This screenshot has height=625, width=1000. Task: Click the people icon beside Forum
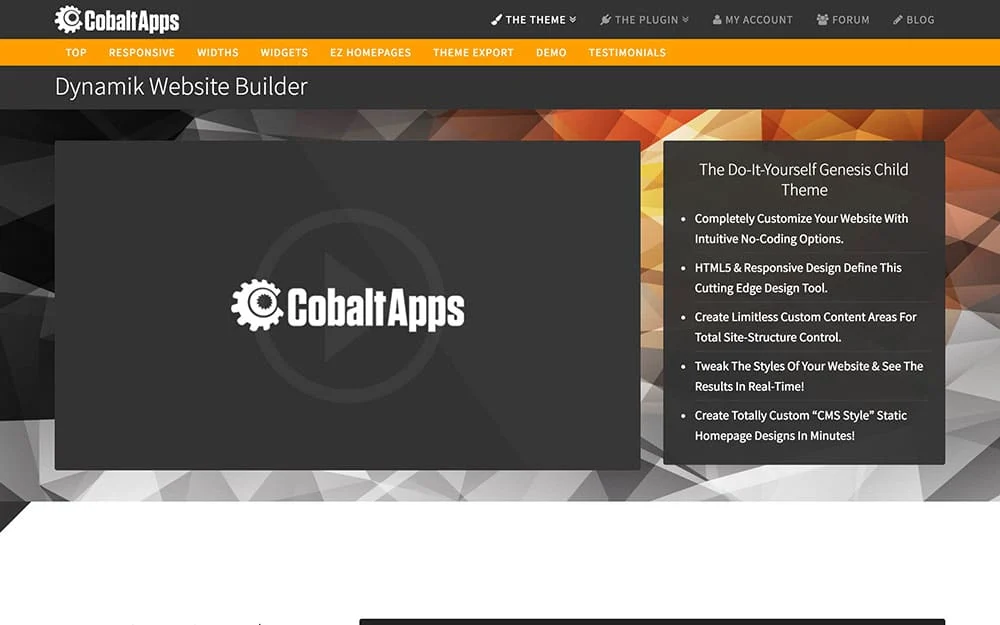tap(822, 20)
